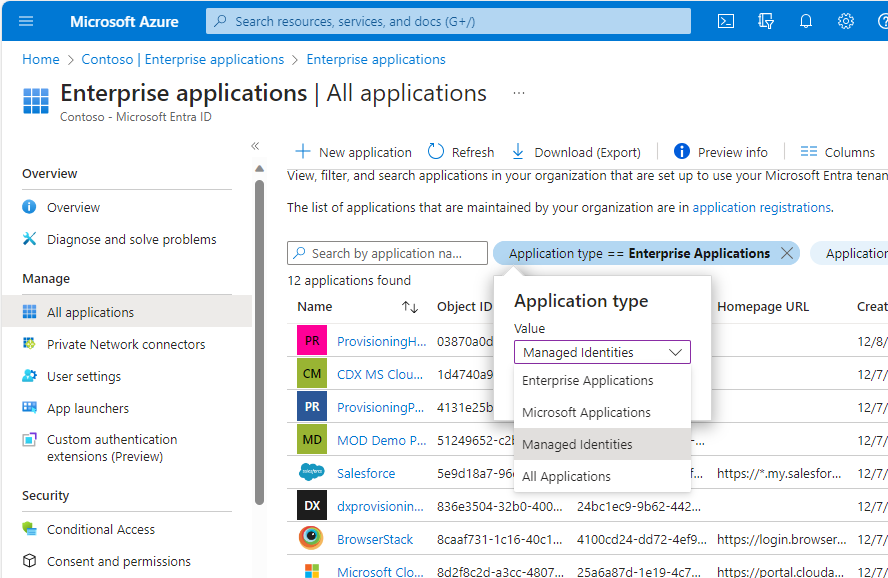Click the Salesforce application icon
888x578 pixels.
pyautogui.click(x=311, y=472)
